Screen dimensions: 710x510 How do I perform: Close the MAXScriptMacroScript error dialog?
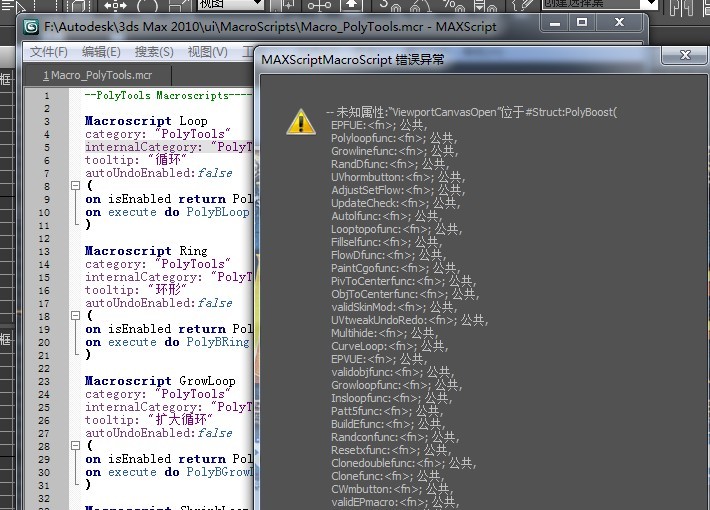pyautogui.click(x=685, y=55)
